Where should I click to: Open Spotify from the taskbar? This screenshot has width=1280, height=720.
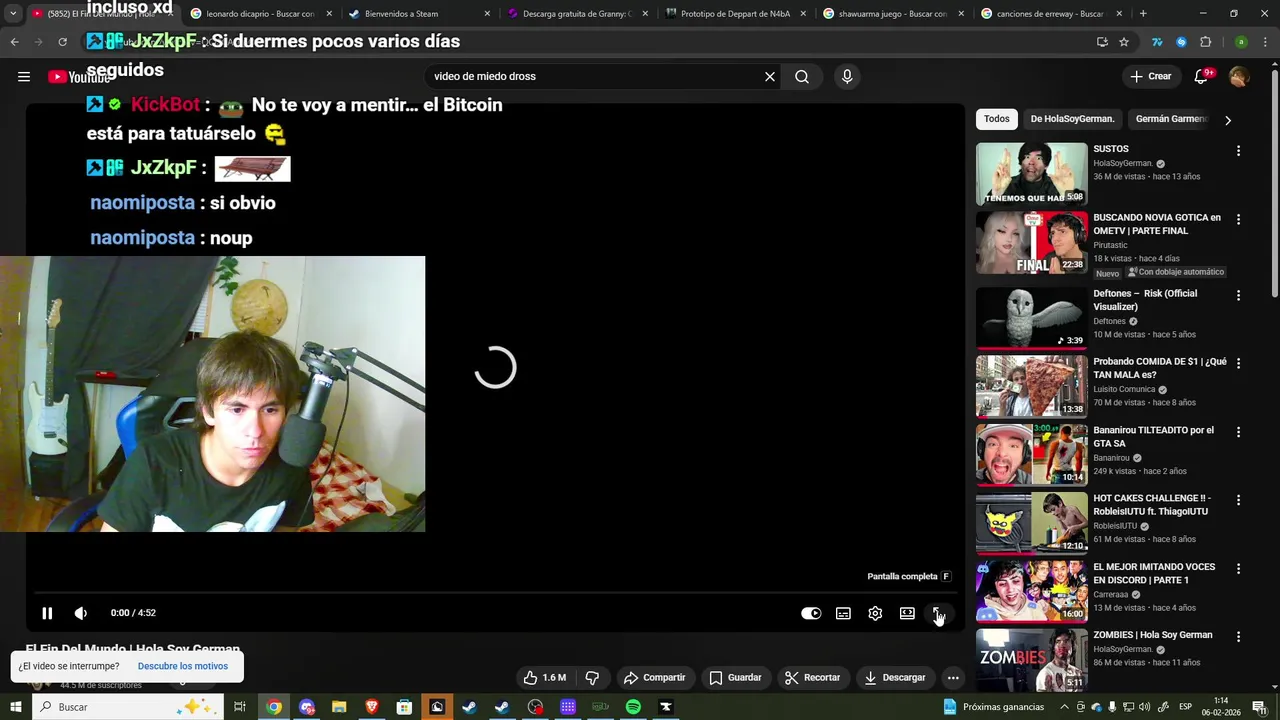pyautogui.click(x=633, y=707)
